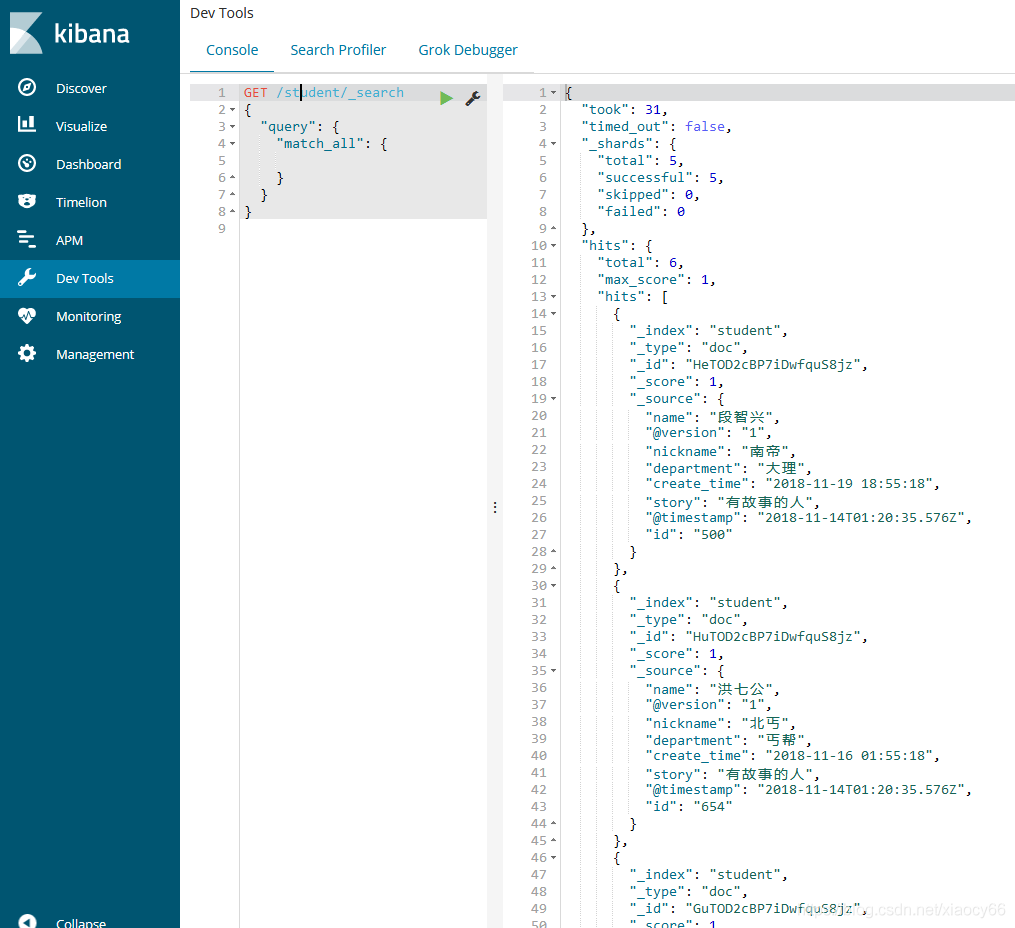This screenshot has height=928, width=1015.
Task: Open the wrench options menu in editor
Action: coord(473,98)
